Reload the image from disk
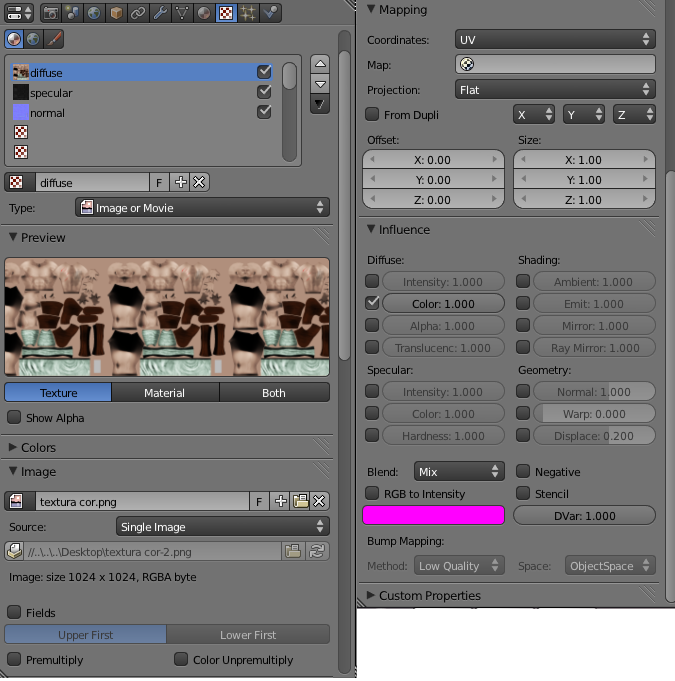675x681 pixels. click(x=318, y=552)
